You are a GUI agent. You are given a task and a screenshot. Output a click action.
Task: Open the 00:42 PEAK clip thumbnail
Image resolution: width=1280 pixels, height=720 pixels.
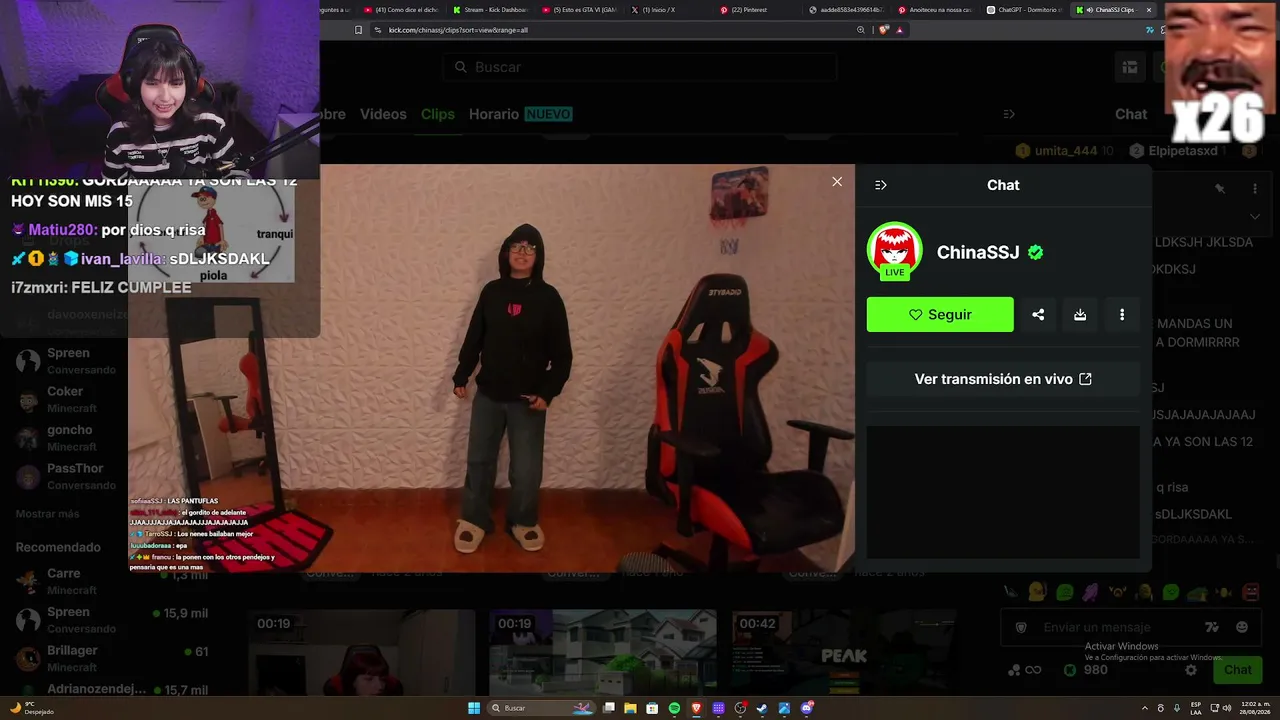tap(845, 652)
